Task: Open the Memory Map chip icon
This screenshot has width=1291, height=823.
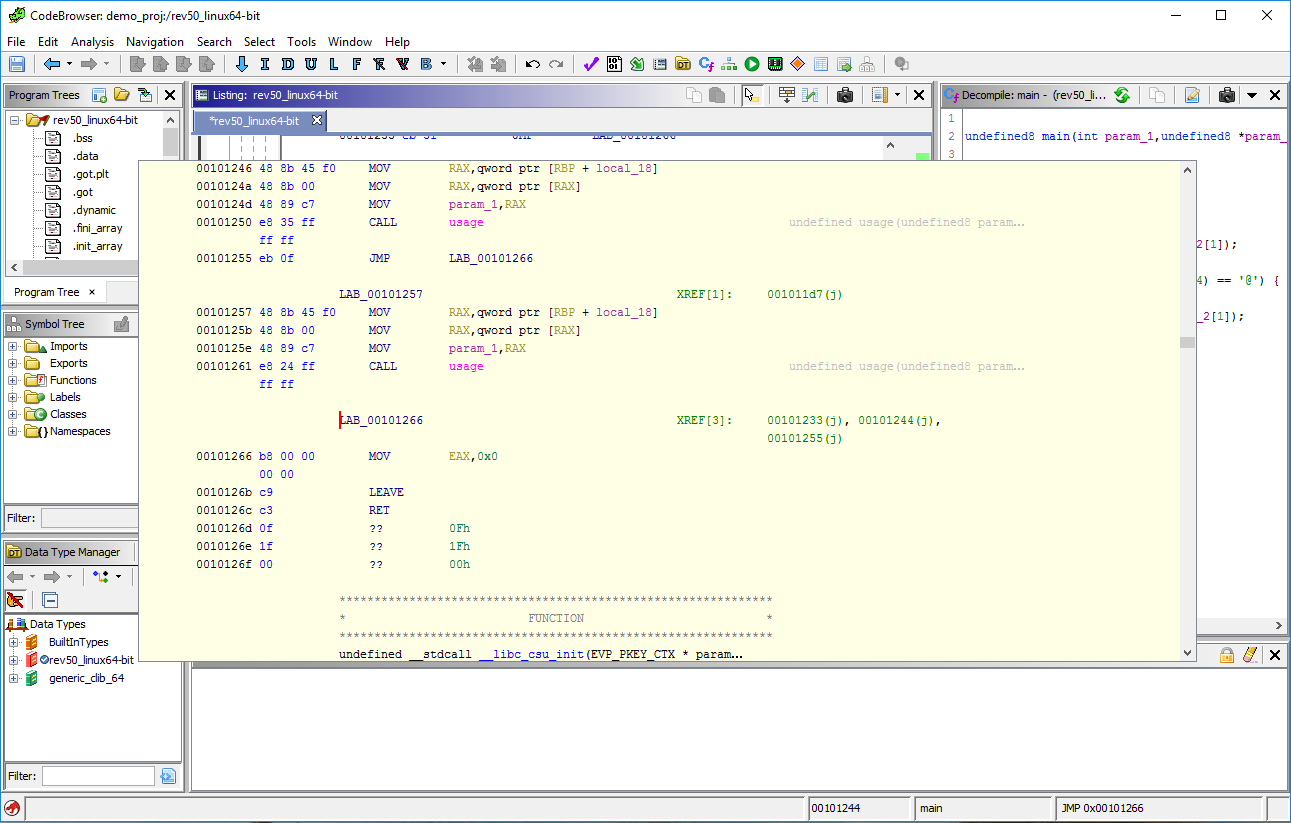Action: point(775,64)
